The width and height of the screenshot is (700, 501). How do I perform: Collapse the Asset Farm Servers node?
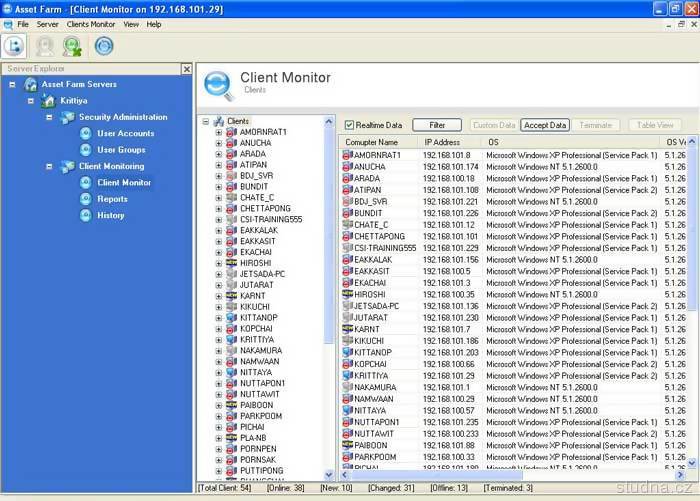click(12, 84)
